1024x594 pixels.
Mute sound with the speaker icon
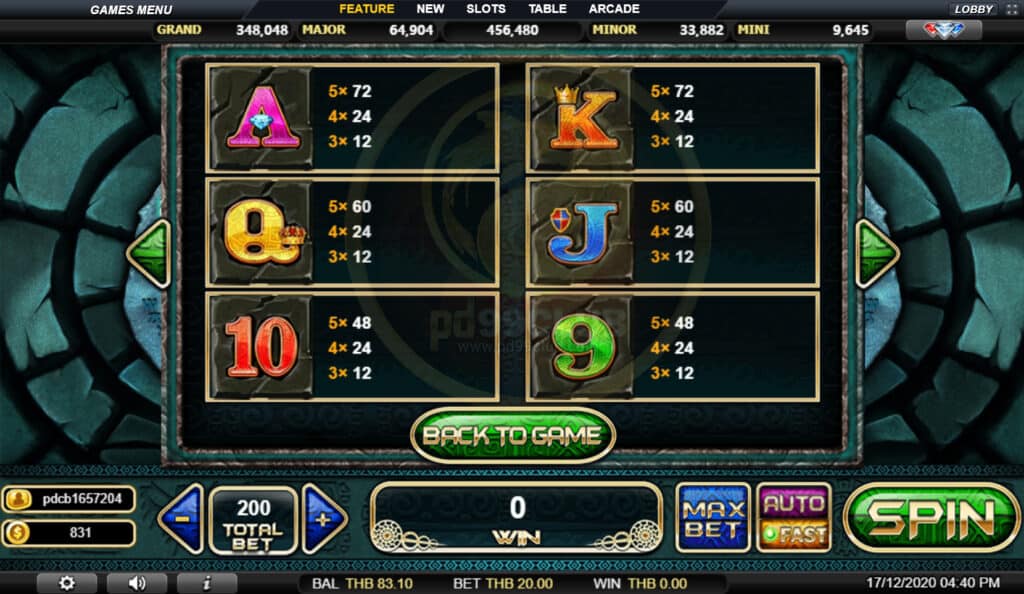(x=136, y=583)
